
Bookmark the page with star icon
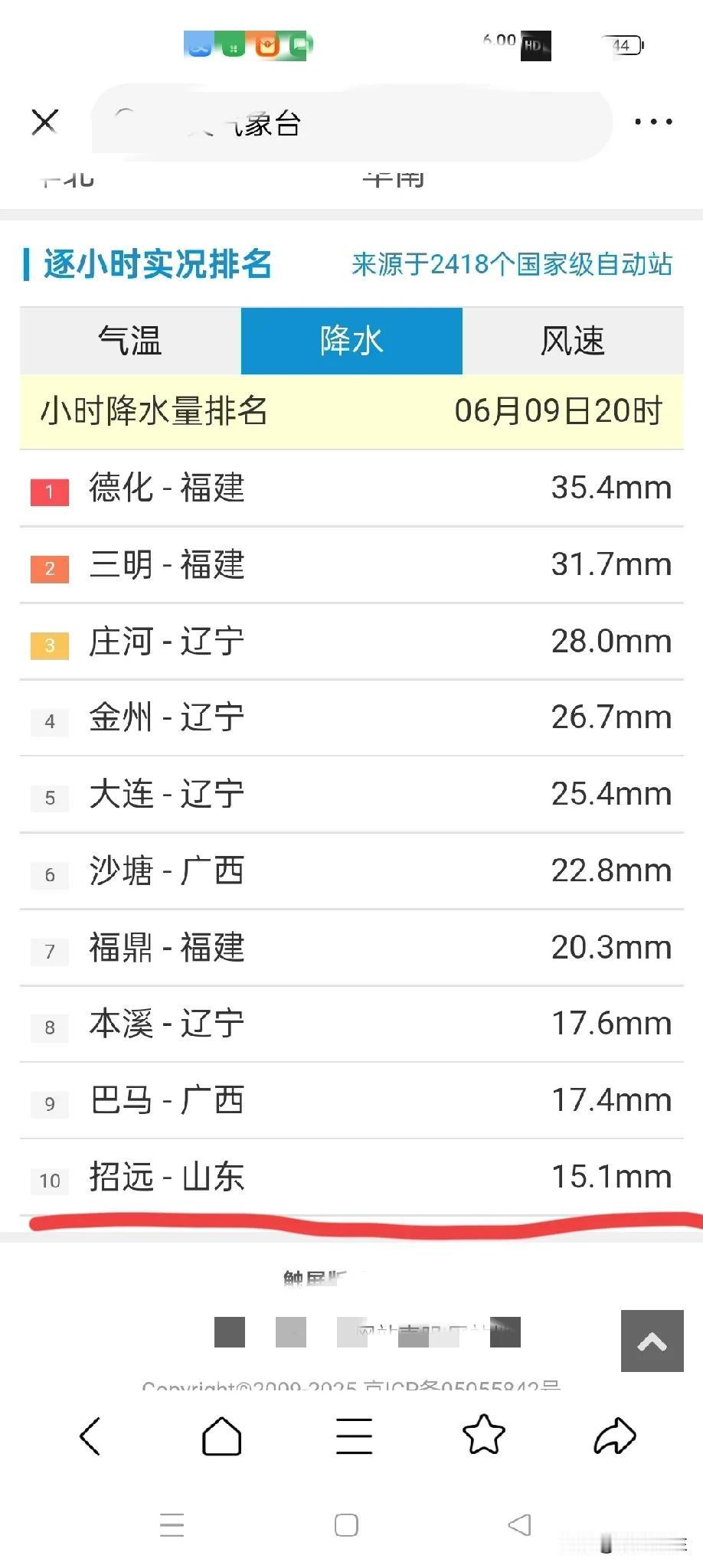[x=484, y=1434]
